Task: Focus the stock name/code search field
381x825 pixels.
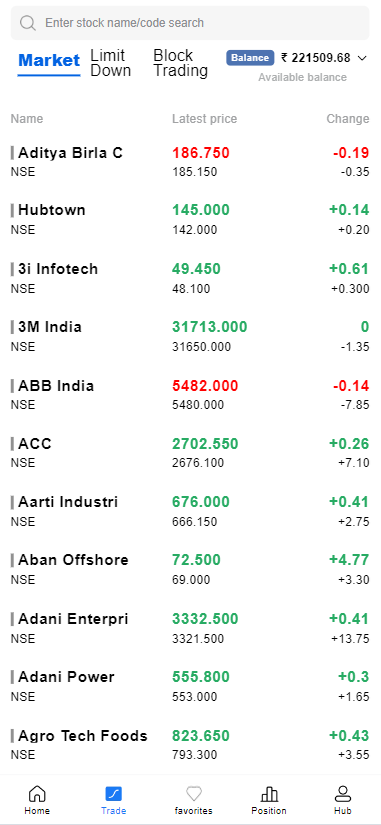Action: [190, 23]
